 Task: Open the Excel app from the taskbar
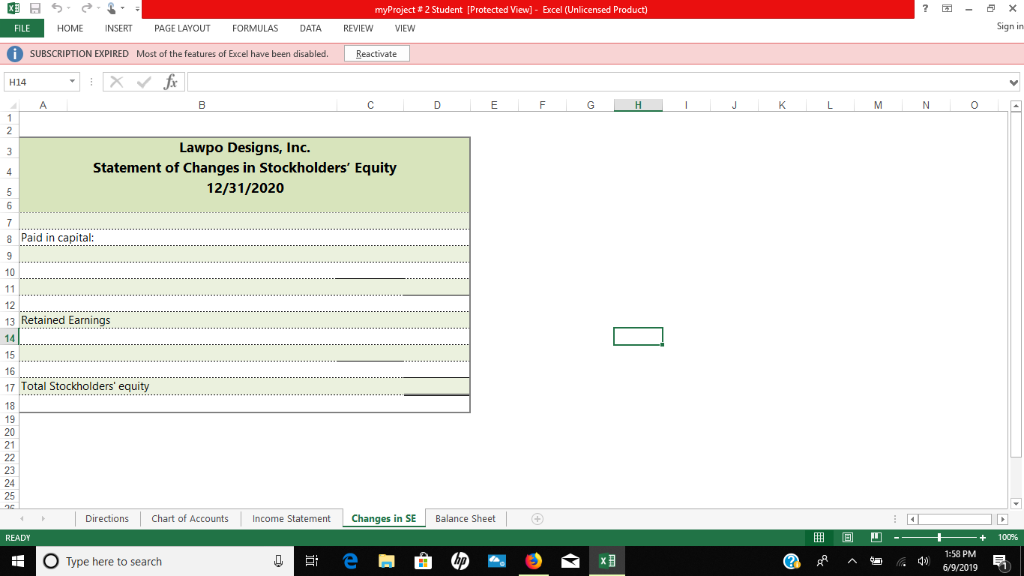click(x=607, y=561)
